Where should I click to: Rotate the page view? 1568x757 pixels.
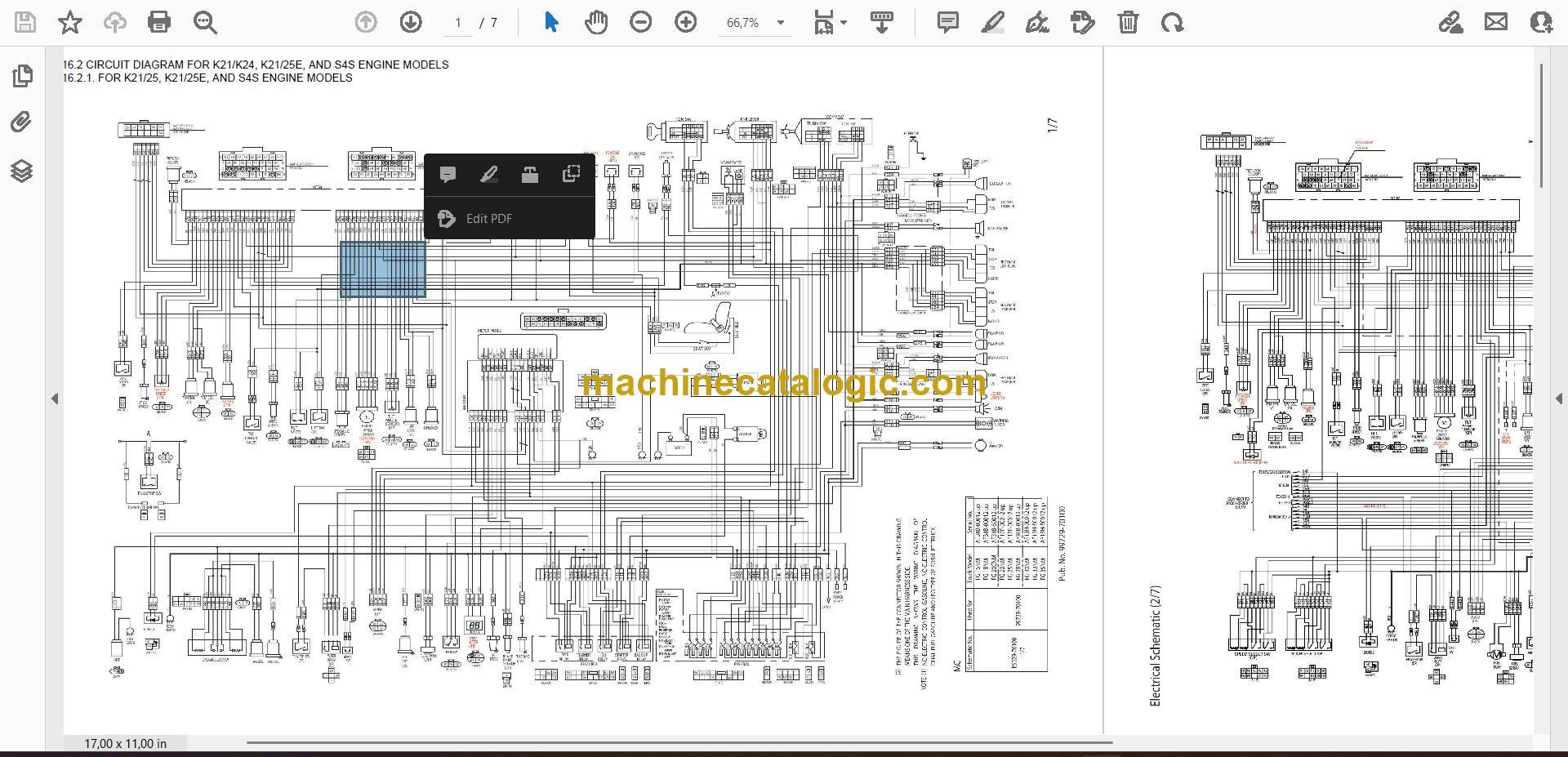click(x=1173, y=22)
